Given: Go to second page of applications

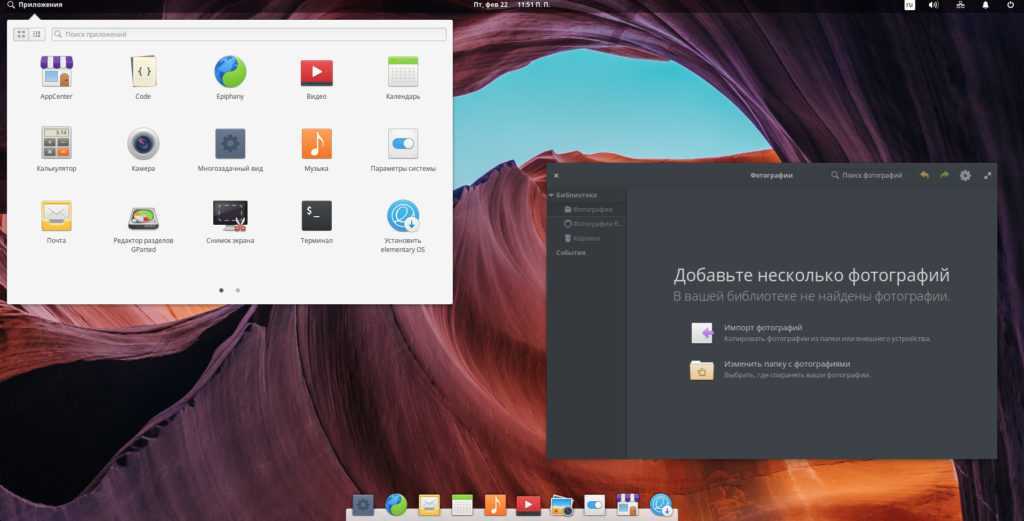Looking at the screenshot, I should pyautogui.click(x=237, y=290).
